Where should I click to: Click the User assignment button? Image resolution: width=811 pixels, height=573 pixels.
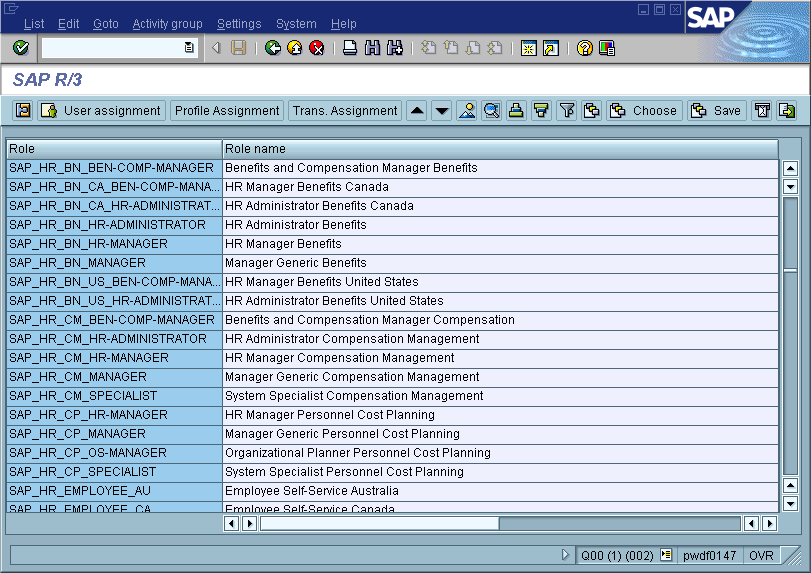tap(101, 111)
